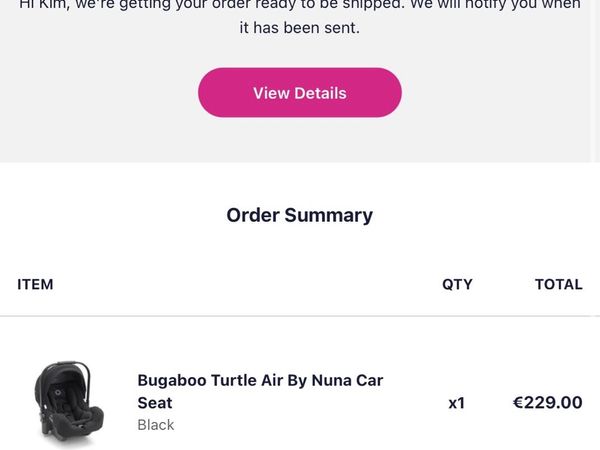The image size is (600, 450).
Task: Select the ITEM column header
Action: click(x=35, y=284)
